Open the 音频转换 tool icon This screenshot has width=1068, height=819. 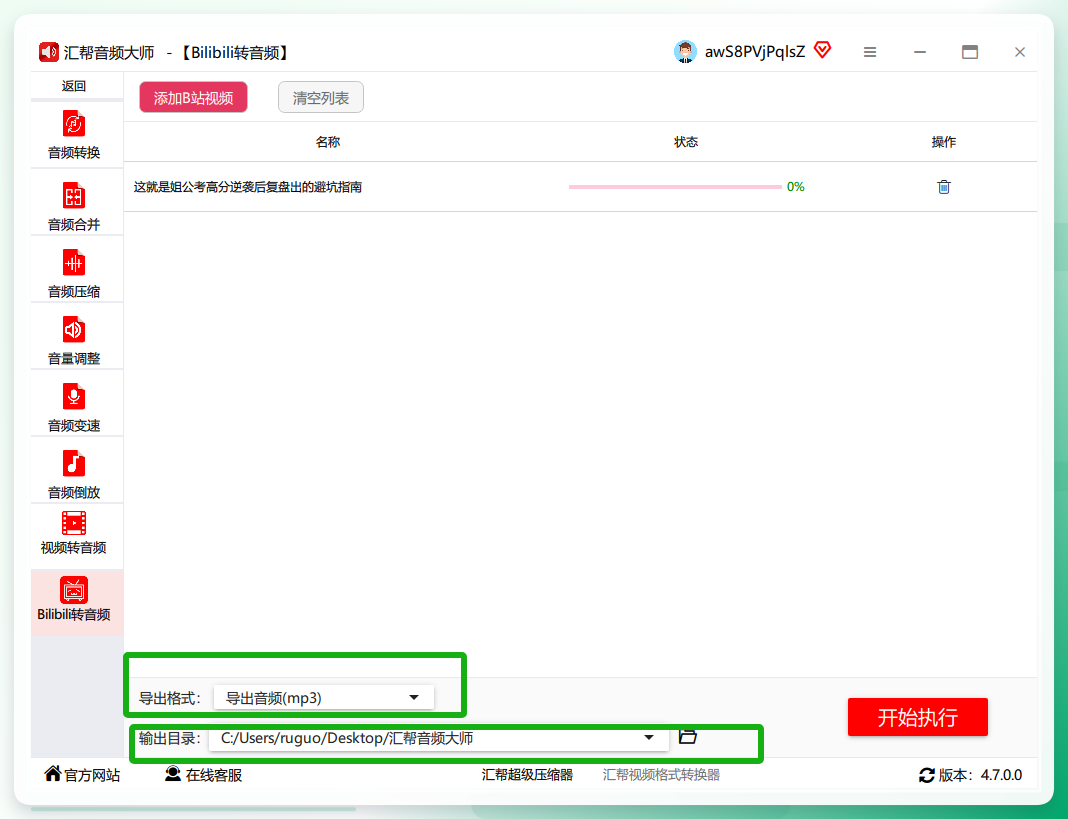tap(74, 124)
